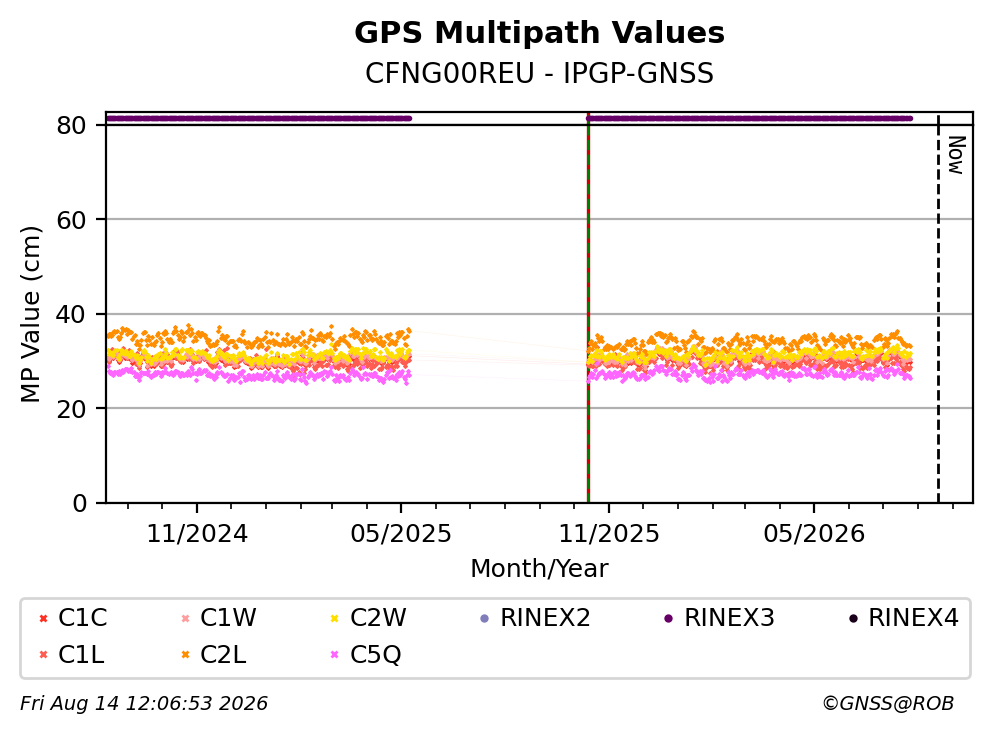The width and height of the screenshot is (993, 734).
Task: Click the 05/2026 axis tick label
Action: click(x=814, y=534)
